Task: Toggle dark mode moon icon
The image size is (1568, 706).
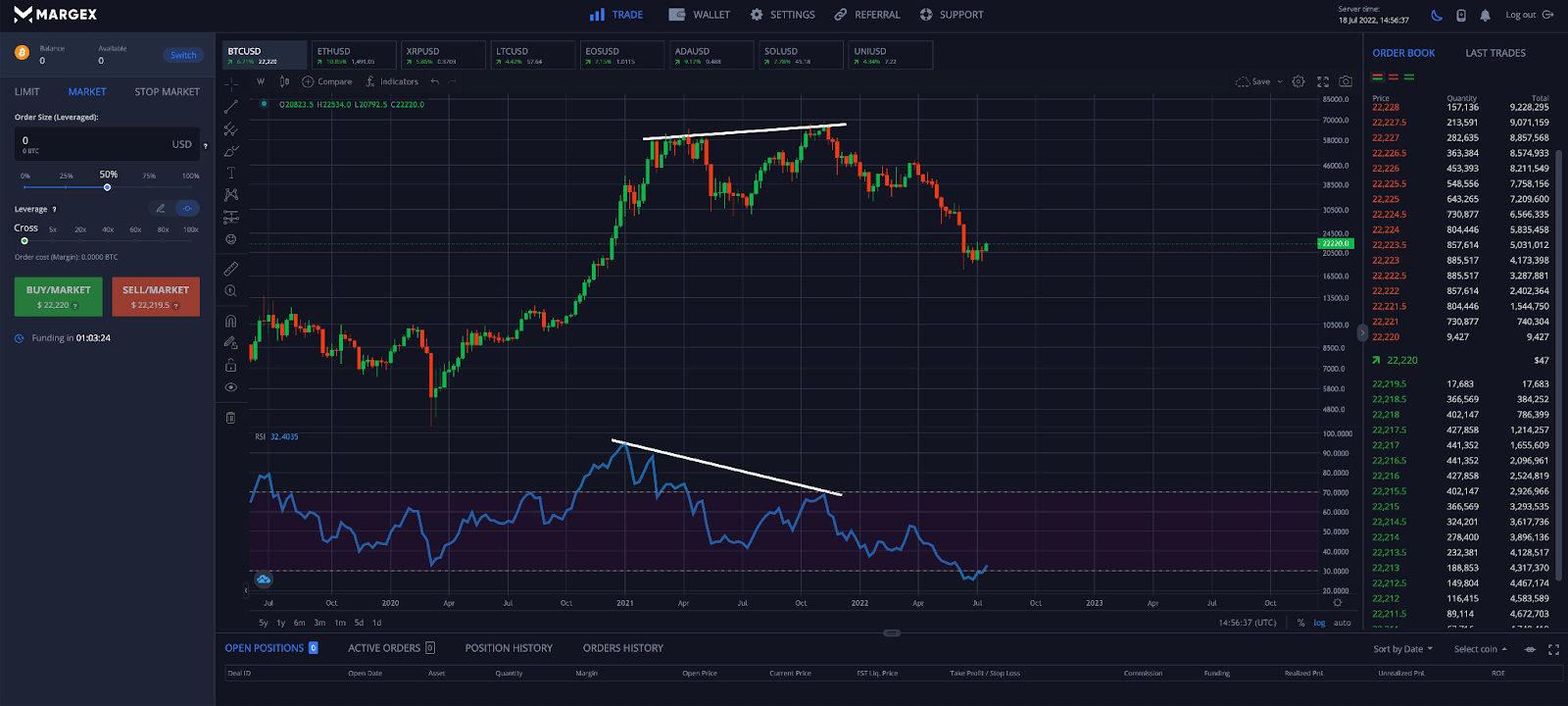Action: 1437,15
